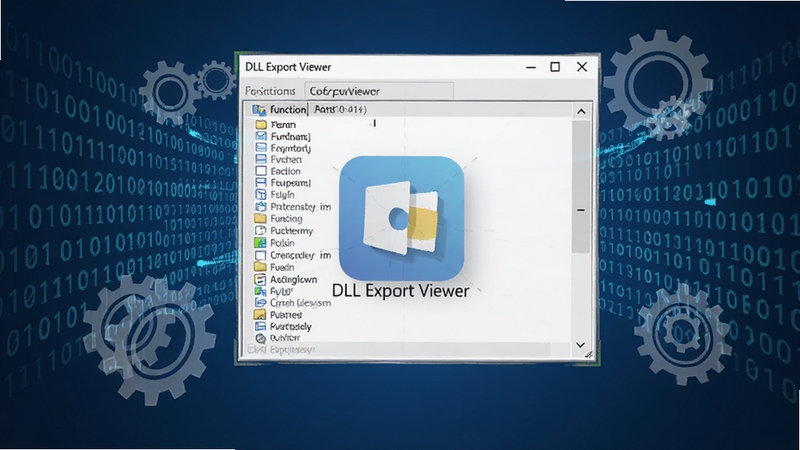Click the icon beside Foupeam]
The image size is (800, 450).
coord(261,182)
